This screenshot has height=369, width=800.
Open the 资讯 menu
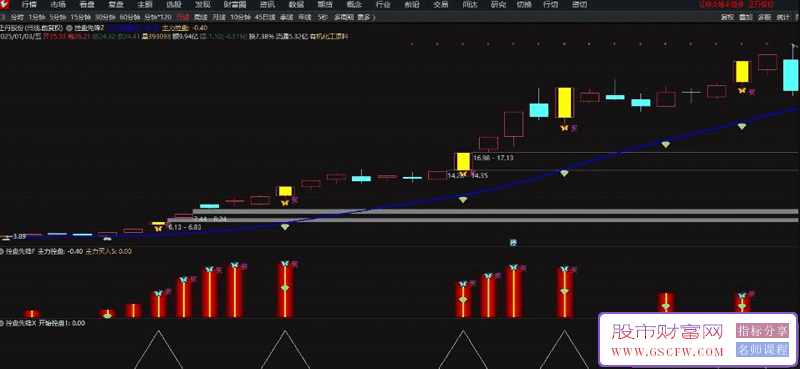(267, 5)
